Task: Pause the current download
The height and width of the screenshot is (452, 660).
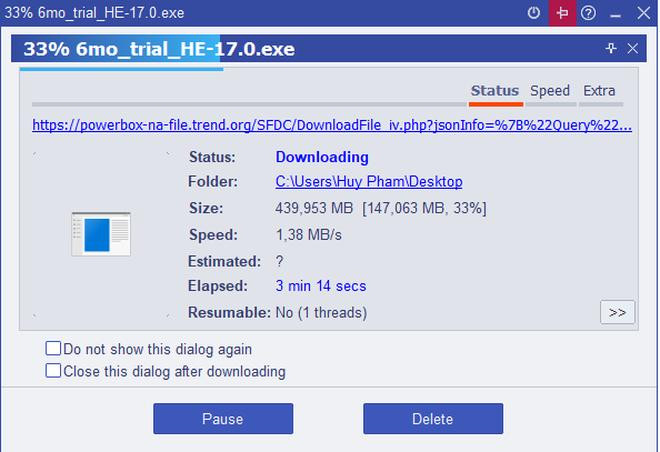Action: click(222, 419)
